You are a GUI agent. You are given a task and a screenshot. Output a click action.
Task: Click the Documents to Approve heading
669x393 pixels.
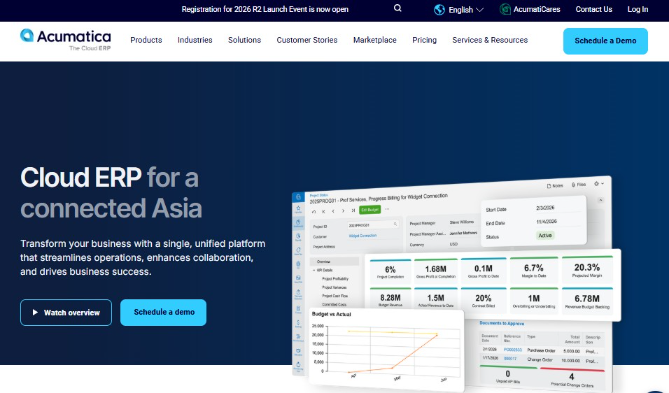(x=502, y=323)
